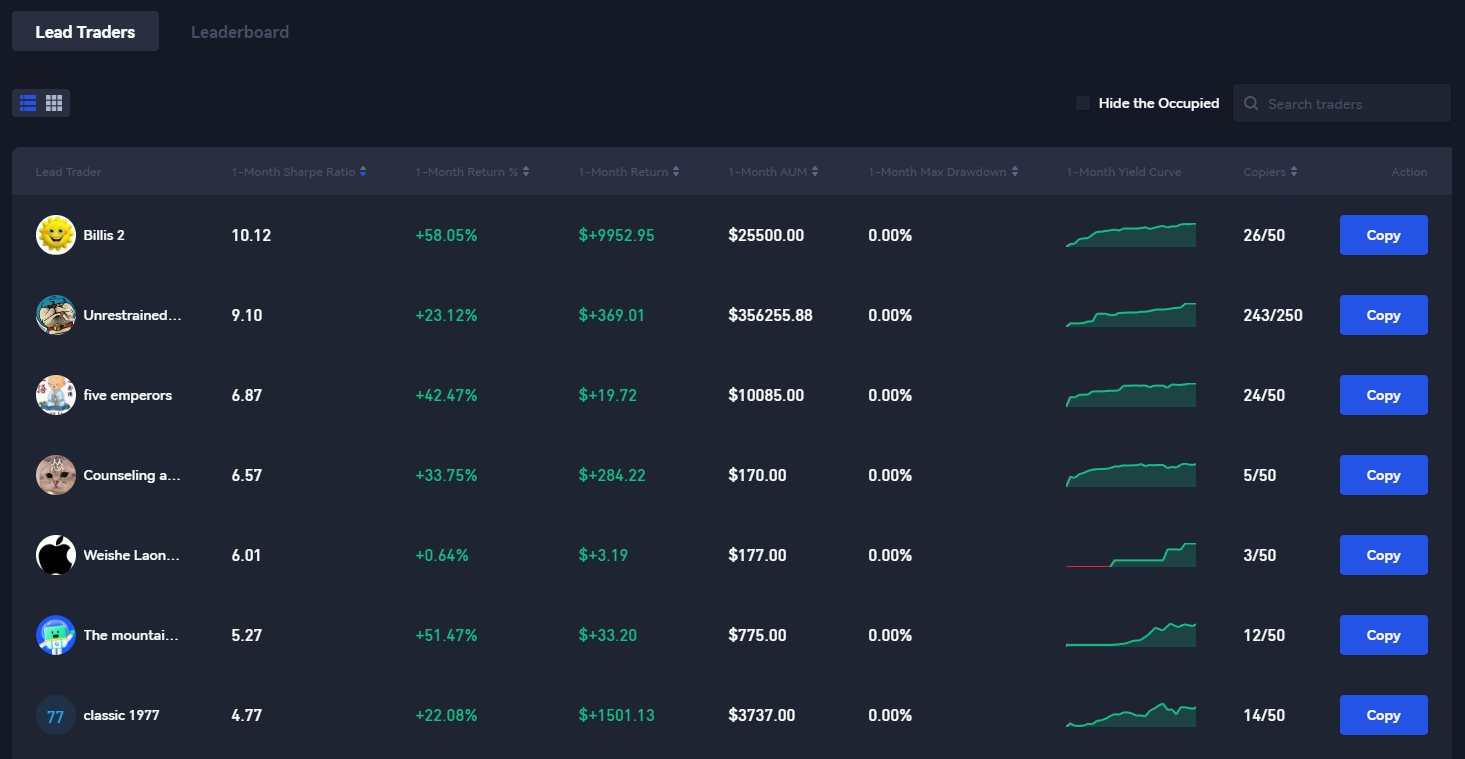Image resolution: width=1465 pixels, height=759 pixels.
Task: Open classic 1977 avatar badge
Action: click(56, 715)
